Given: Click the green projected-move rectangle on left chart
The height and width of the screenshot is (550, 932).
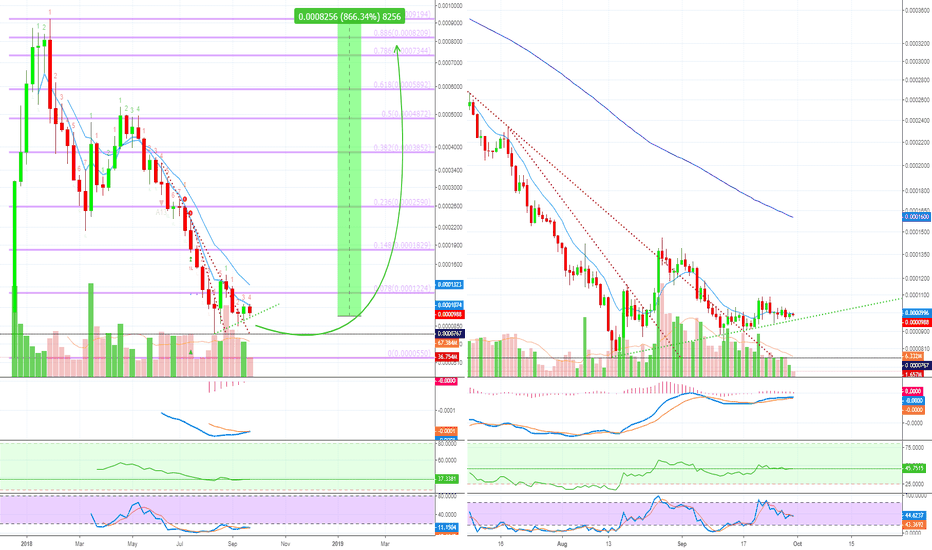Looking at the screenshot, I should point(350,169).
